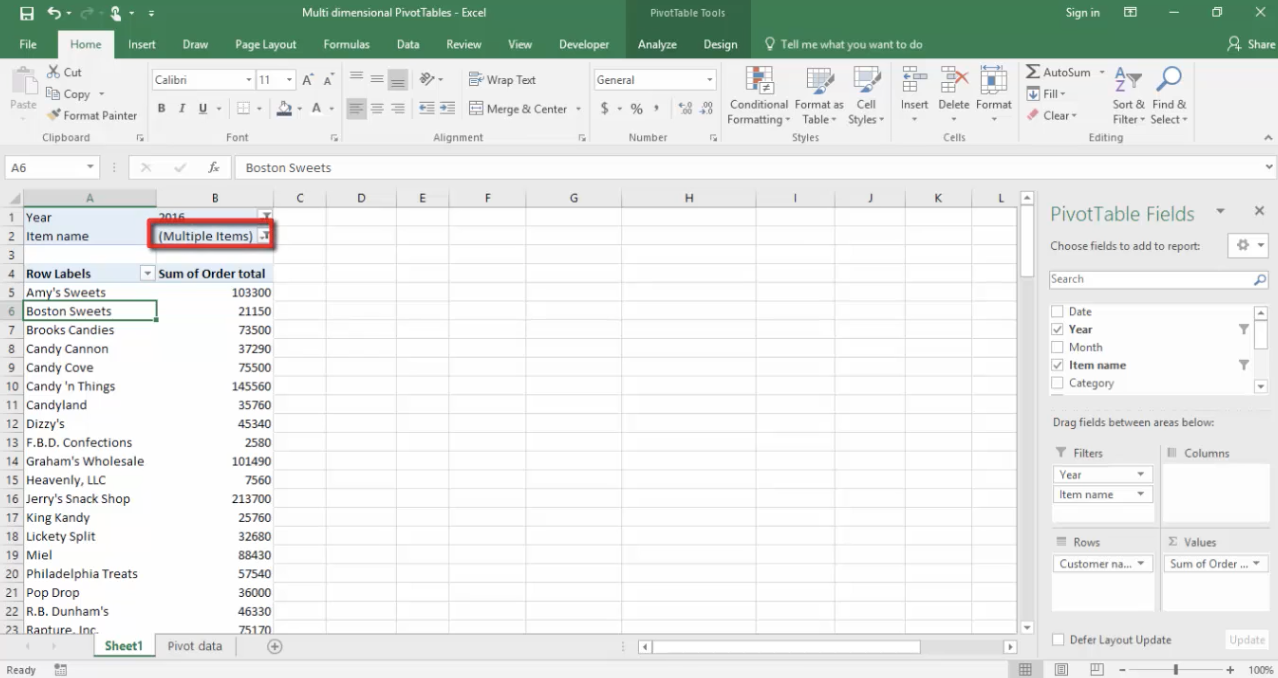1278x678 pixels.
Task: Toggle Bold formatting
Action: coord(161,109)
